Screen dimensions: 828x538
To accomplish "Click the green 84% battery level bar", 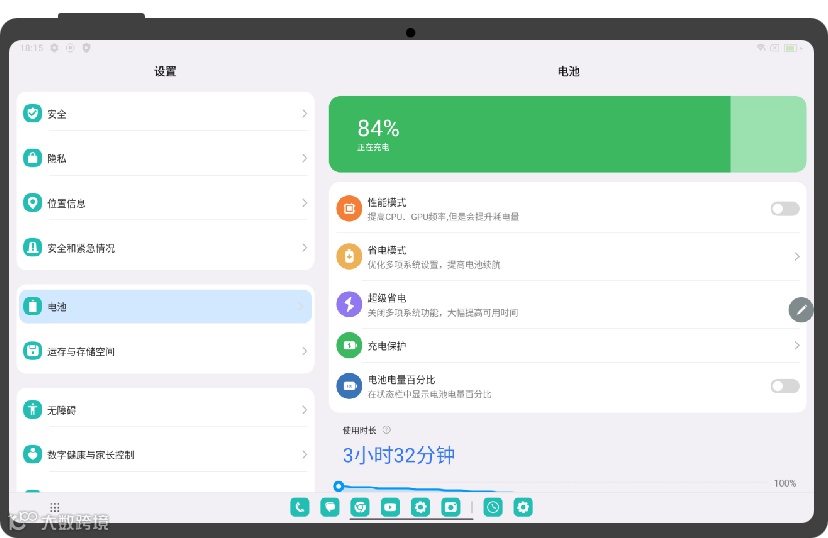I will (567, 134).
